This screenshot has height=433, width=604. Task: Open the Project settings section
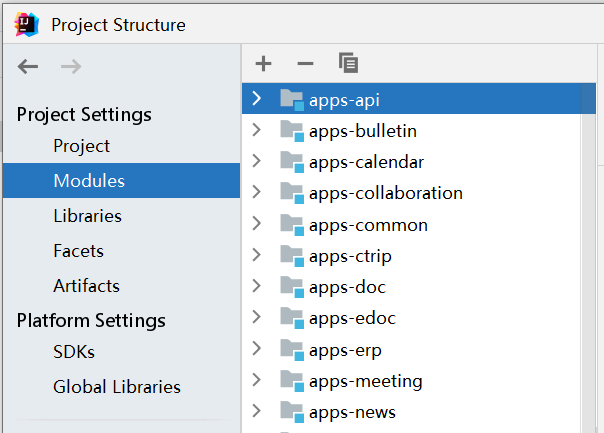tap(82, 146)
